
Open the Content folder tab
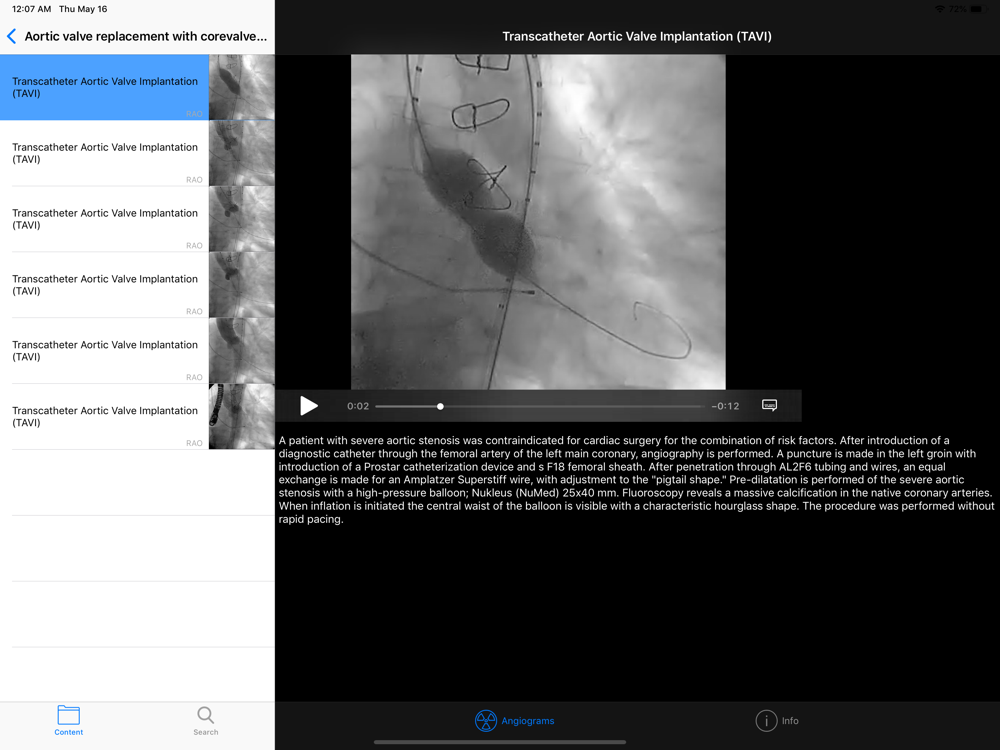pos(69,720)
